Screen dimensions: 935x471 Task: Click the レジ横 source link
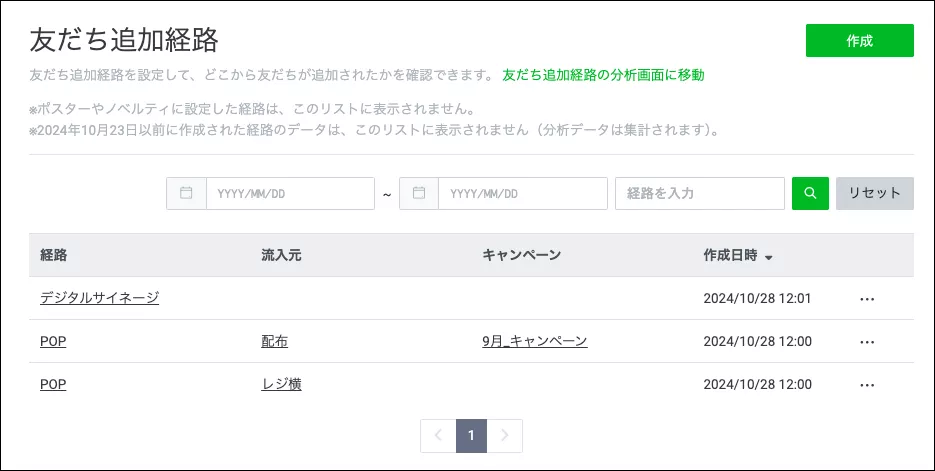281,384
